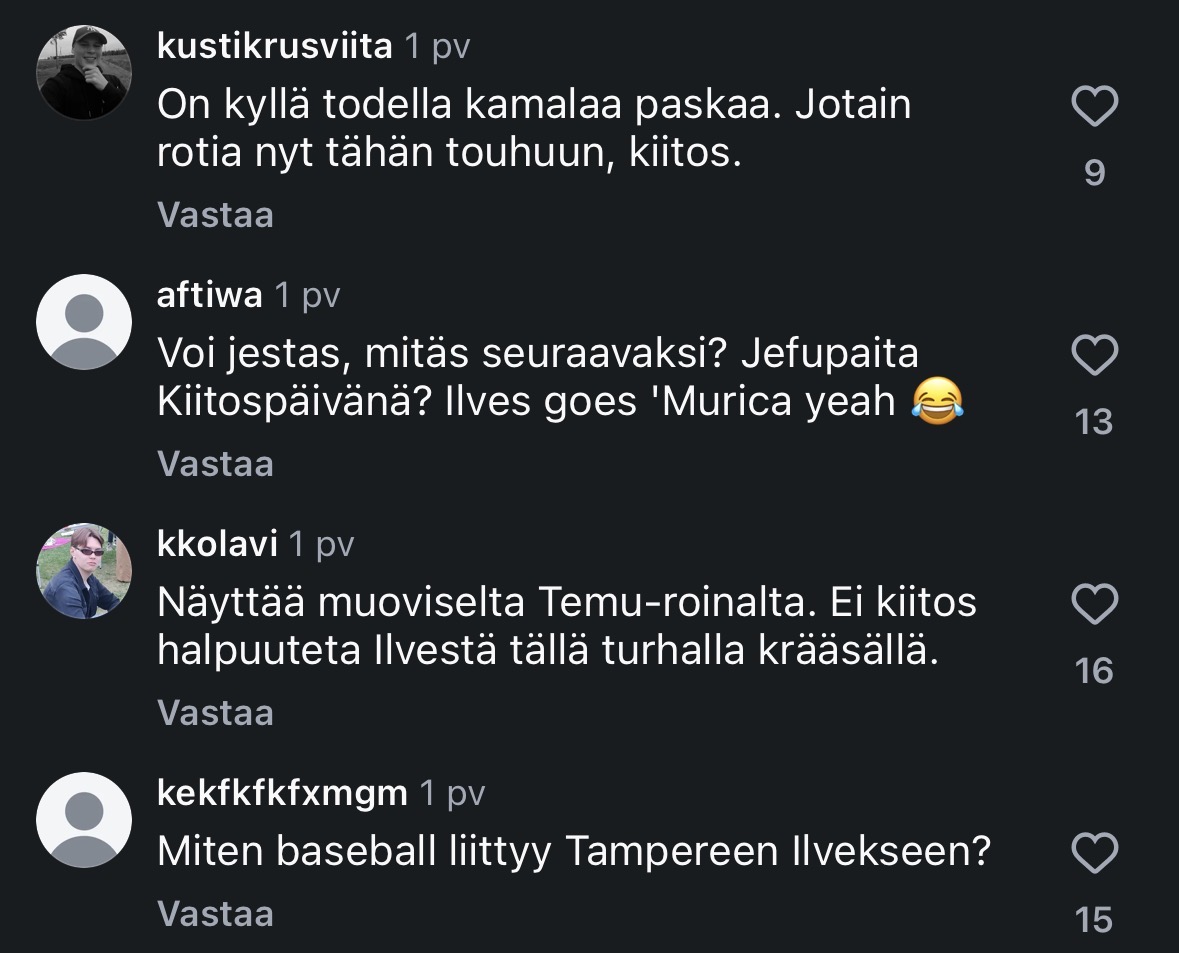This screenshot has height=953, width=1179.
Task: Tap kekfkfkfxmgm's grey avatar
Action: pos(84,820)
